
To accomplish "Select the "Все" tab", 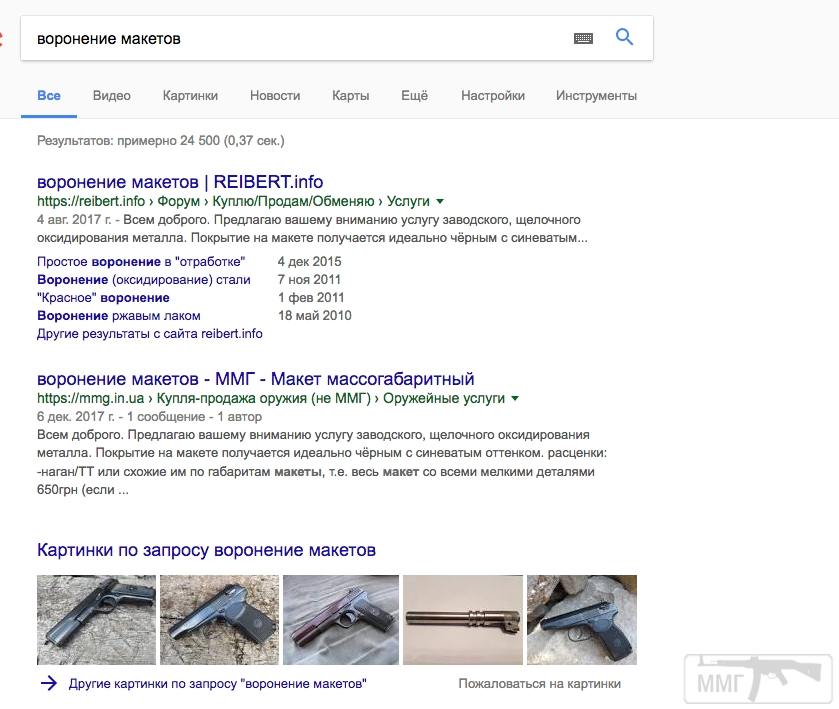I will 49,96.
